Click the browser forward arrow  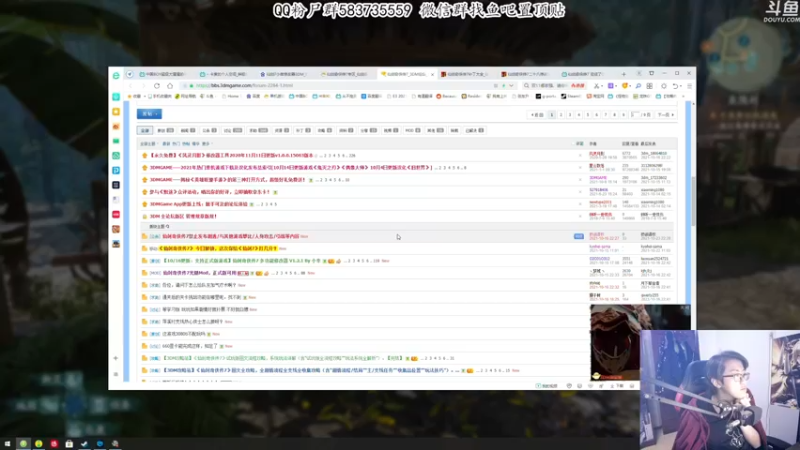click(143, 86)
